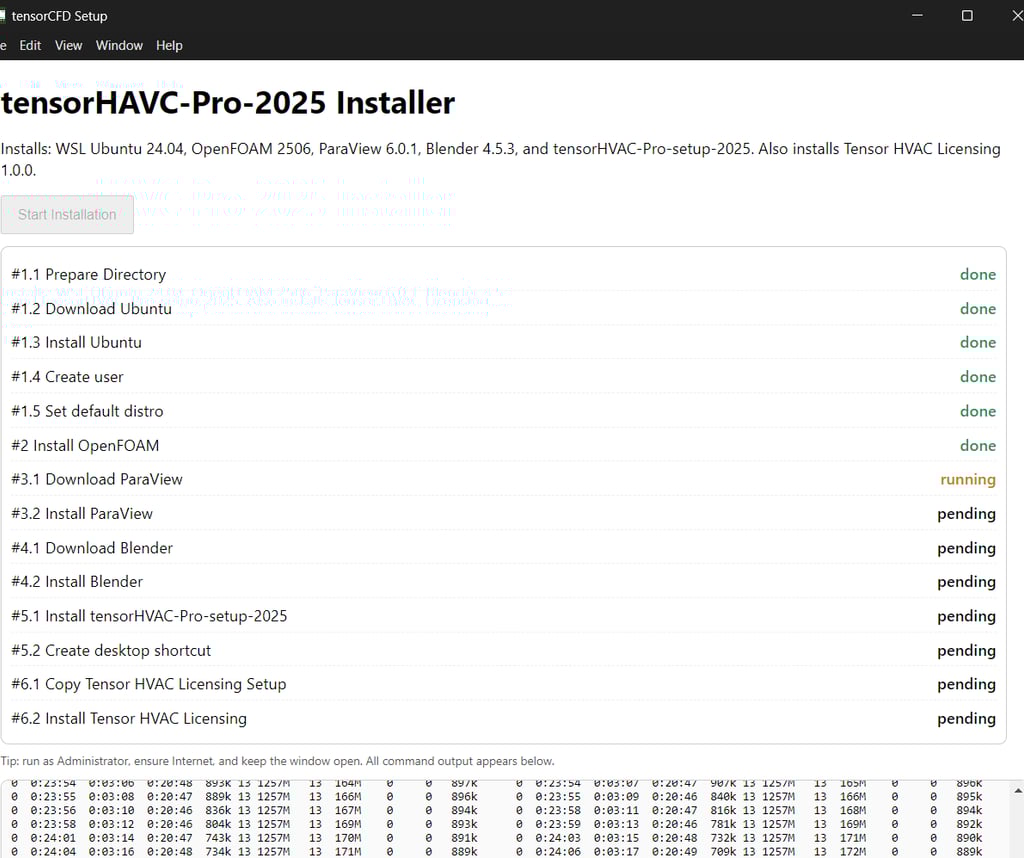The height and width of the screenshot is (858, 1024).
Task: Select the '#3.2 Install ParaView' step
Action: point(504,514)
